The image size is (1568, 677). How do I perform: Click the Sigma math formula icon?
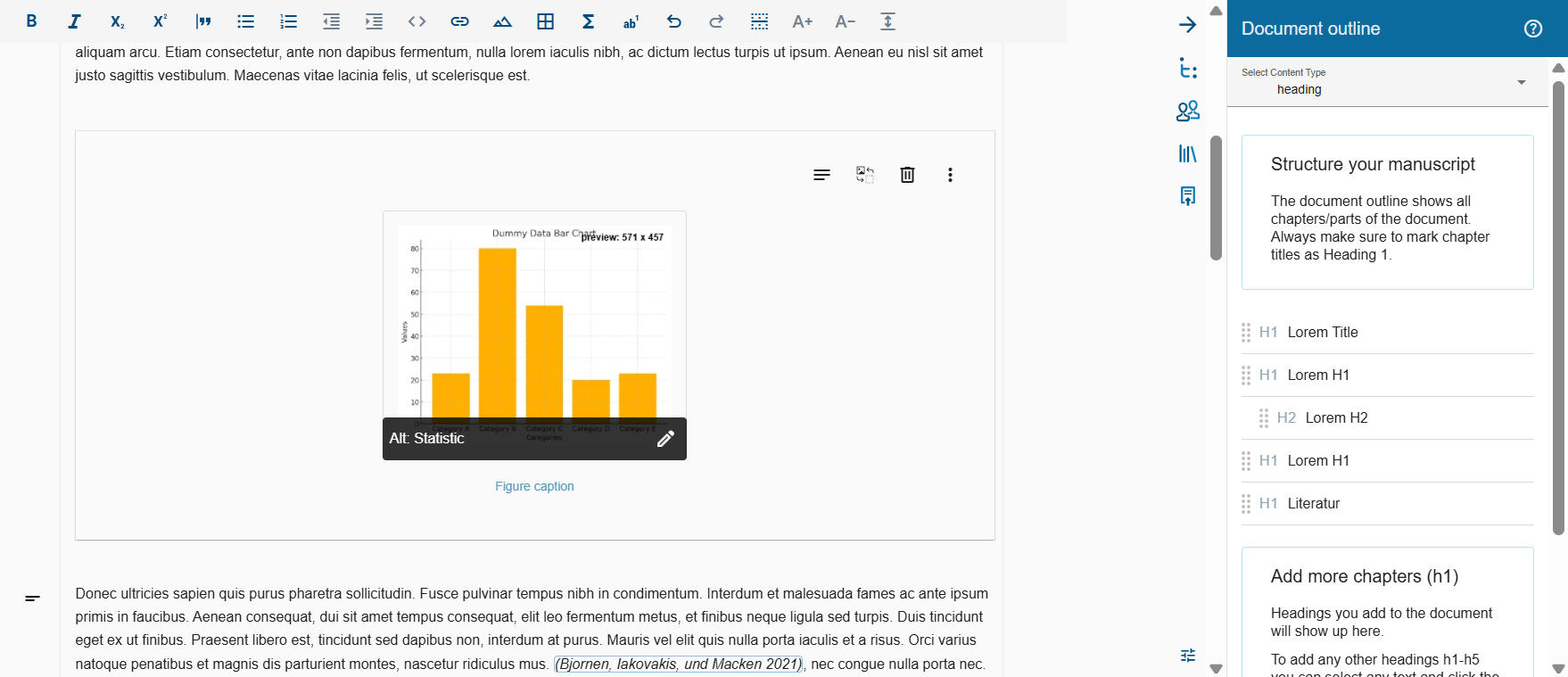(x=588, y=21)
